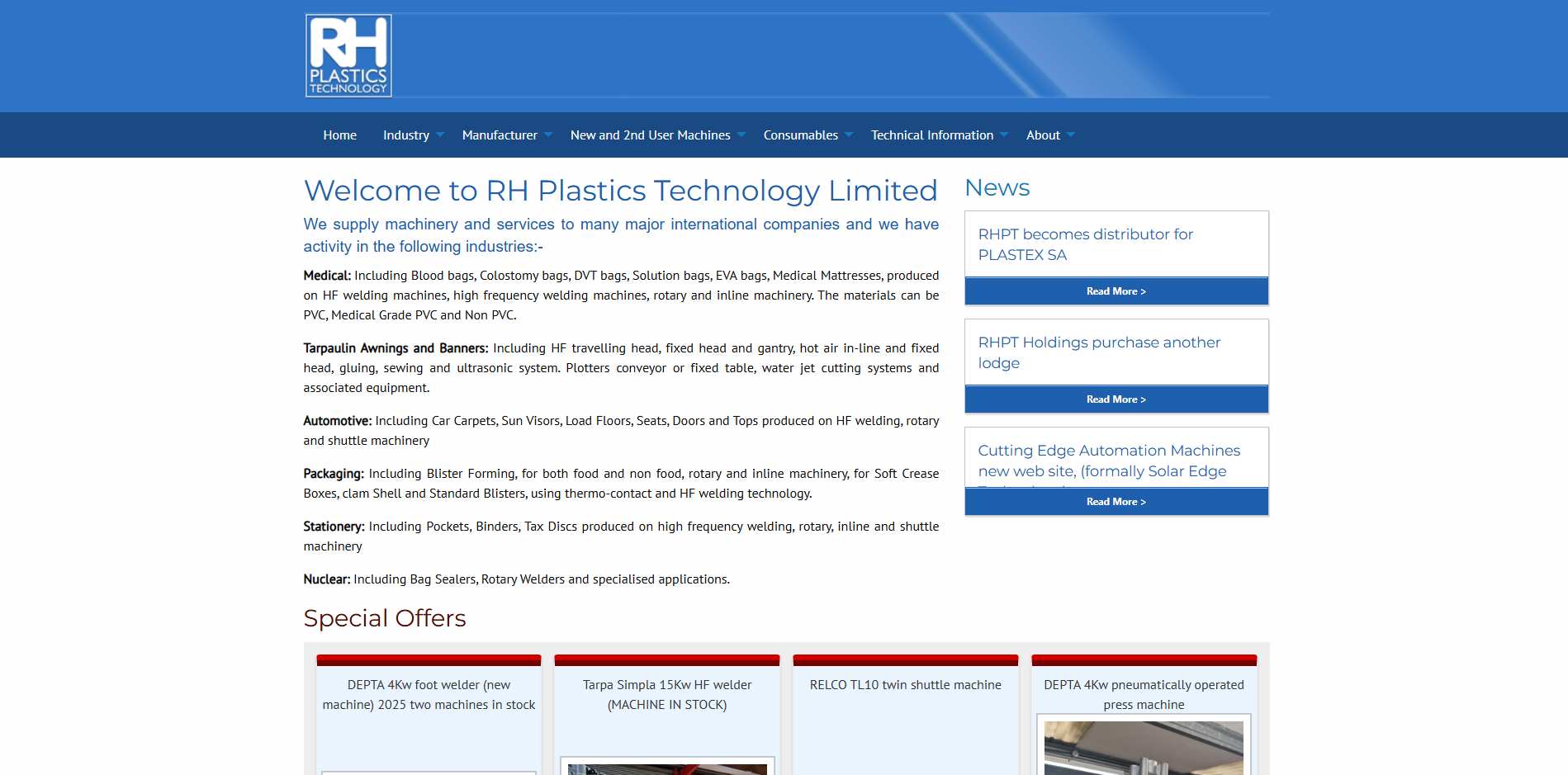The image size is (1568, 775).
Task: Click the RH Plastics Technology logo
Action: (x=348, y=56)
